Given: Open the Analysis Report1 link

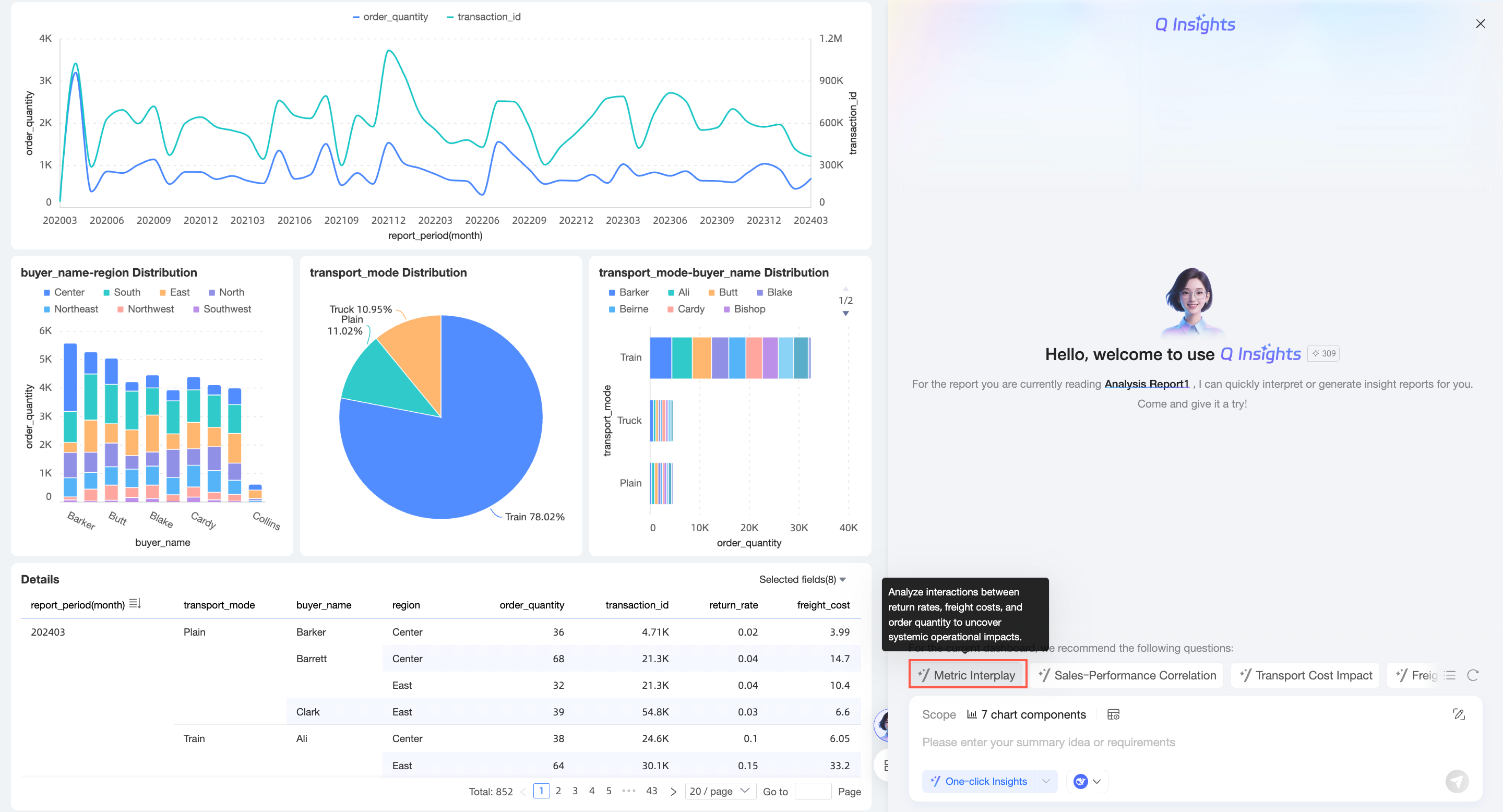Looking at the screenshot, I should 1147,384.
